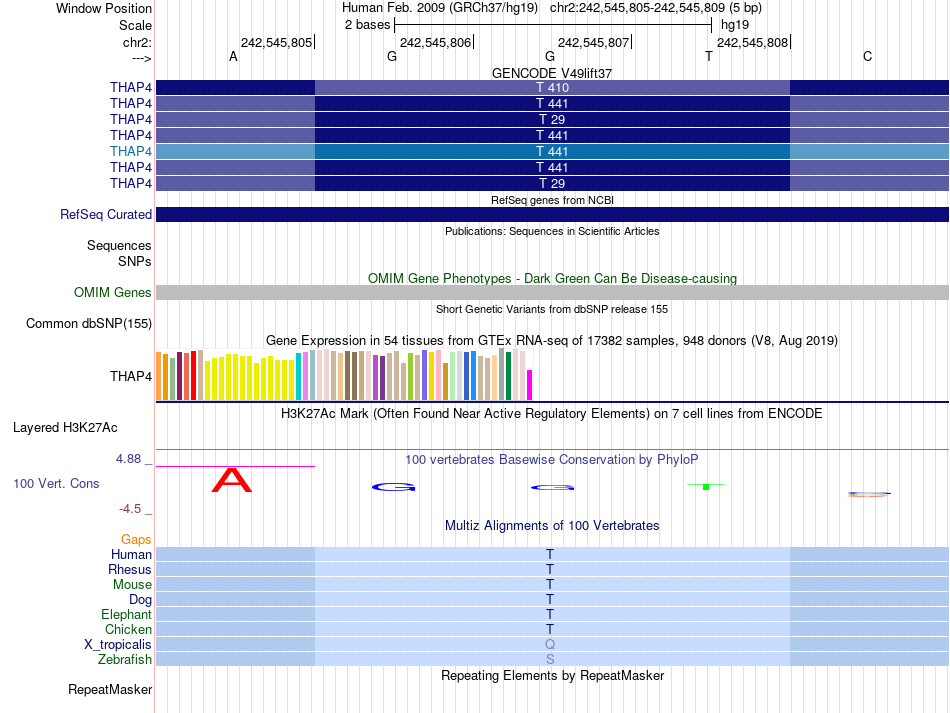The width and height of the screenshot is (950, 713).
Task: Click the Chicken species label
Action: tap(128, 629)
